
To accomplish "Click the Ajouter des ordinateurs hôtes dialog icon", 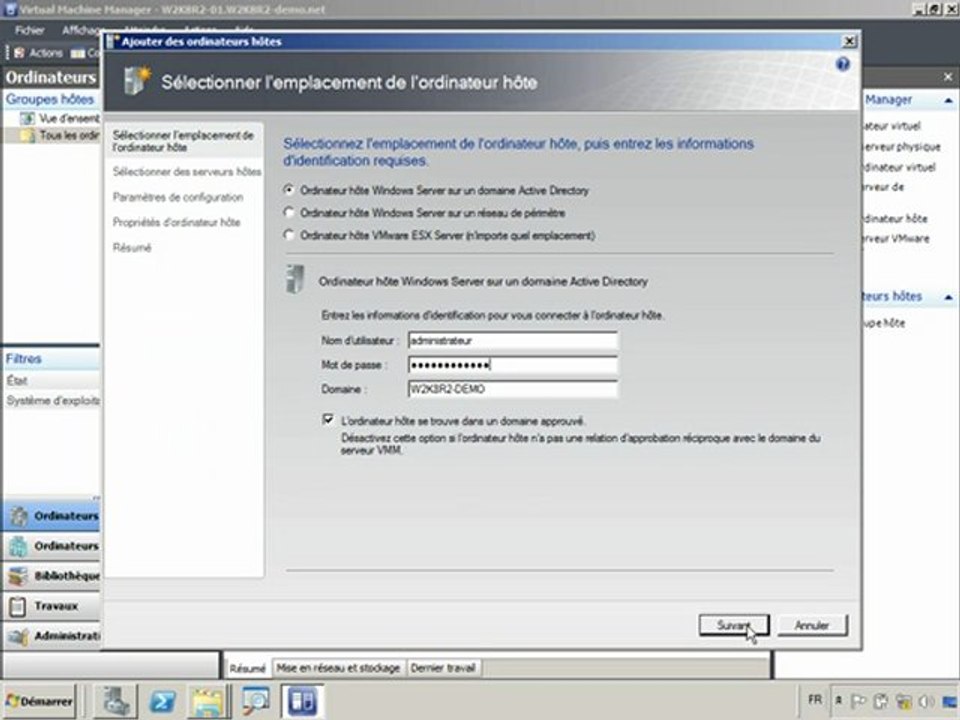I will point(113,42).
